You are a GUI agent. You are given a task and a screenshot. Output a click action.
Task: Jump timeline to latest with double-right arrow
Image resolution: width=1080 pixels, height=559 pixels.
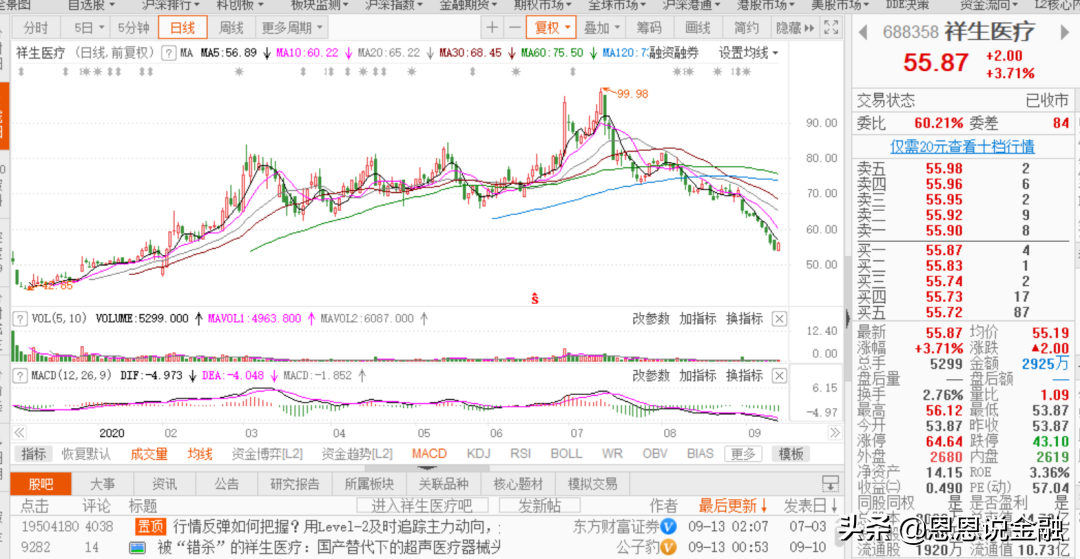pos(835,433)
